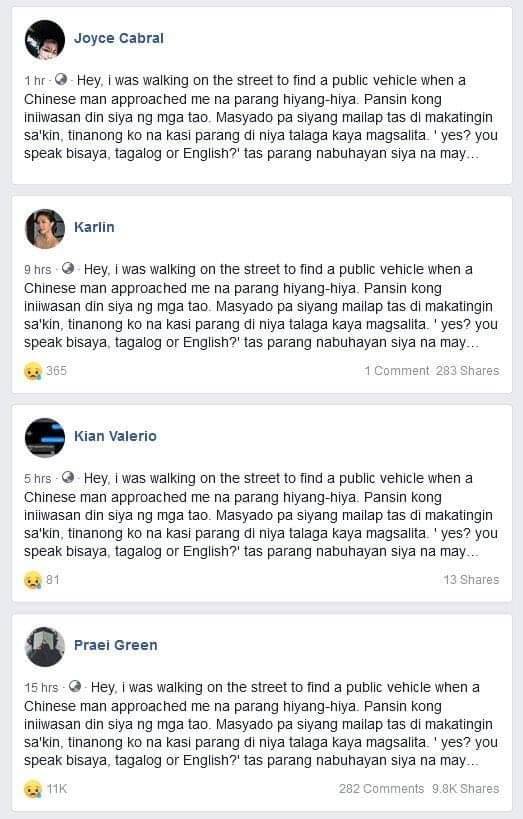Image resolution: width=523 pixels, height=819 pixels.
Task: Open Joyce Cabral's profile picture
Action: point(45,39)
